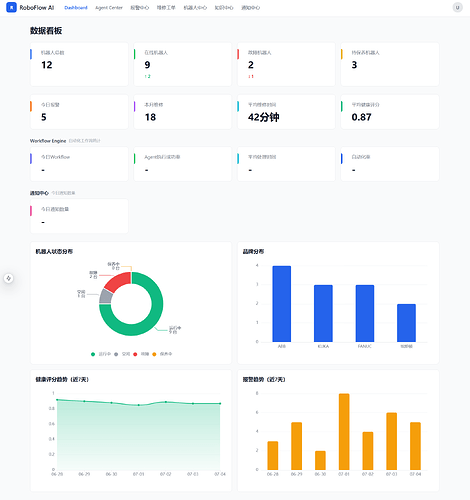This screenshot has width=470, height=500.
Task: Click the 42分钟 average repair time card
Action: [286, 112]
